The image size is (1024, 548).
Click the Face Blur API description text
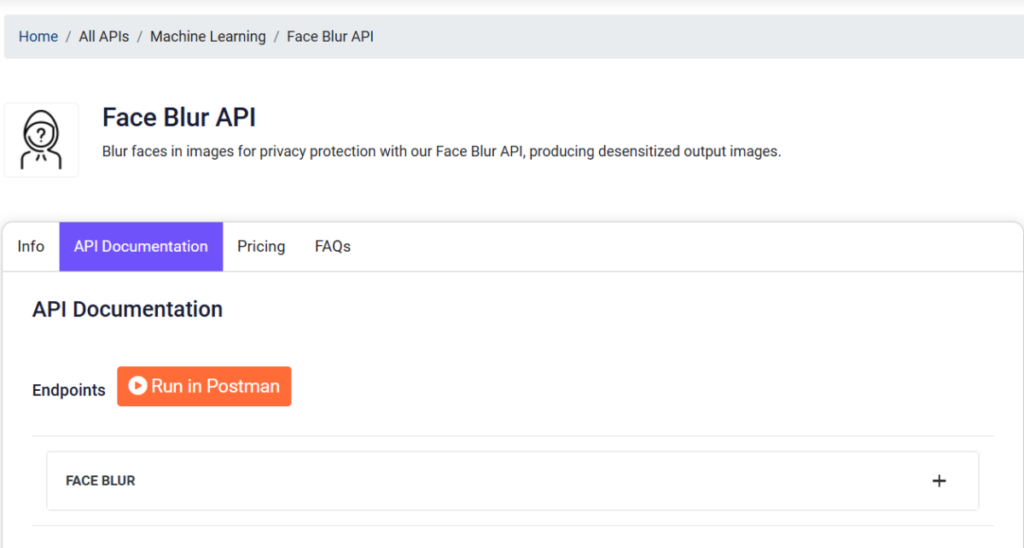[441, 152]
